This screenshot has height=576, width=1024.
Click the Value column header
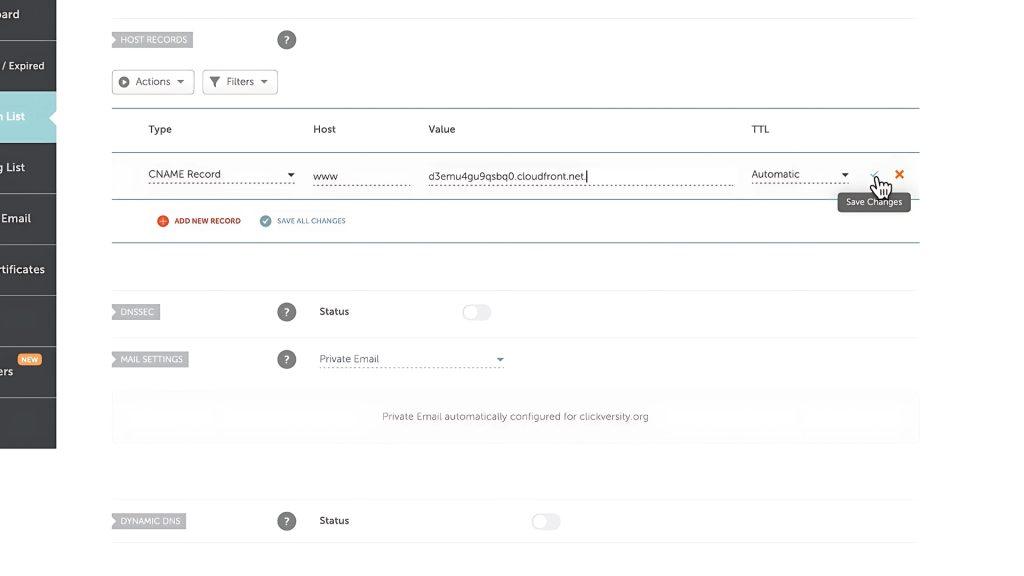point(441,129)
